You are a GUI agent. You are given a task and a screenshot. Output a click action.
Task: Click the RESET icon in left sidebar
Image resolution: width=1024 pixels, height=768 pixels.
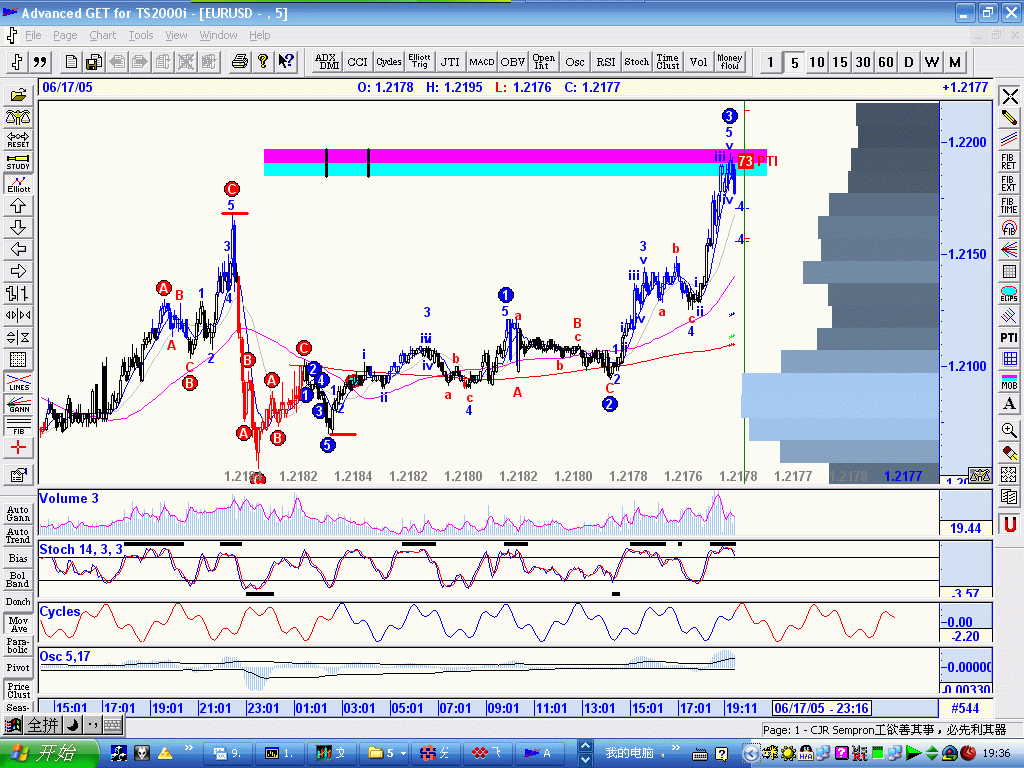tap(18, 139)
